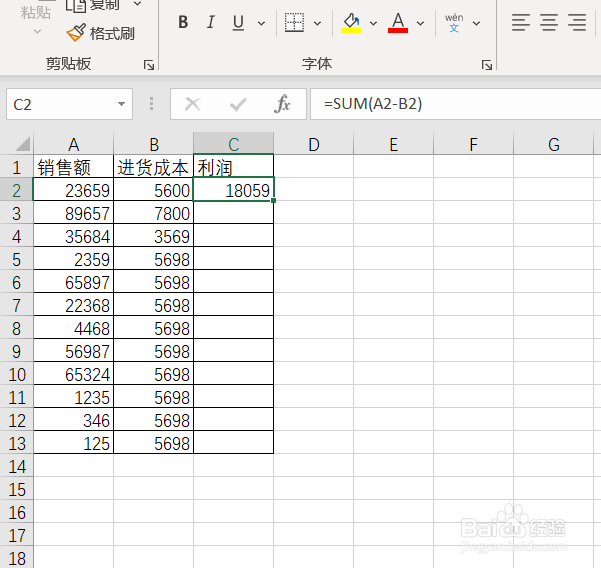
Task: Apply red font color
Action: [x=398, y=22]
